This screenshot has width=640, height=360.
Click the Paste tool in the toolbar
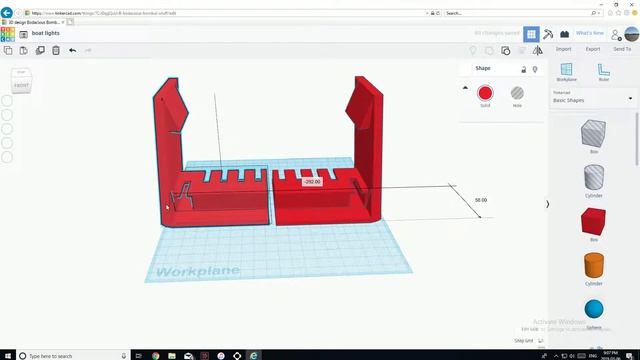[24, 50]
